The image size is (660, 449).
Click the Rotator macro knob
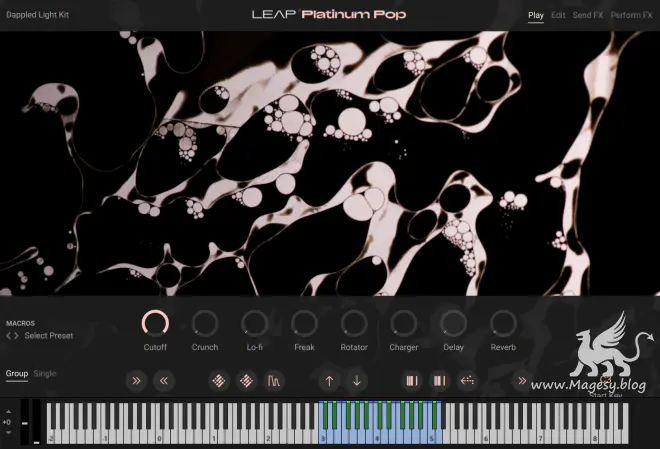pos(354,324)
